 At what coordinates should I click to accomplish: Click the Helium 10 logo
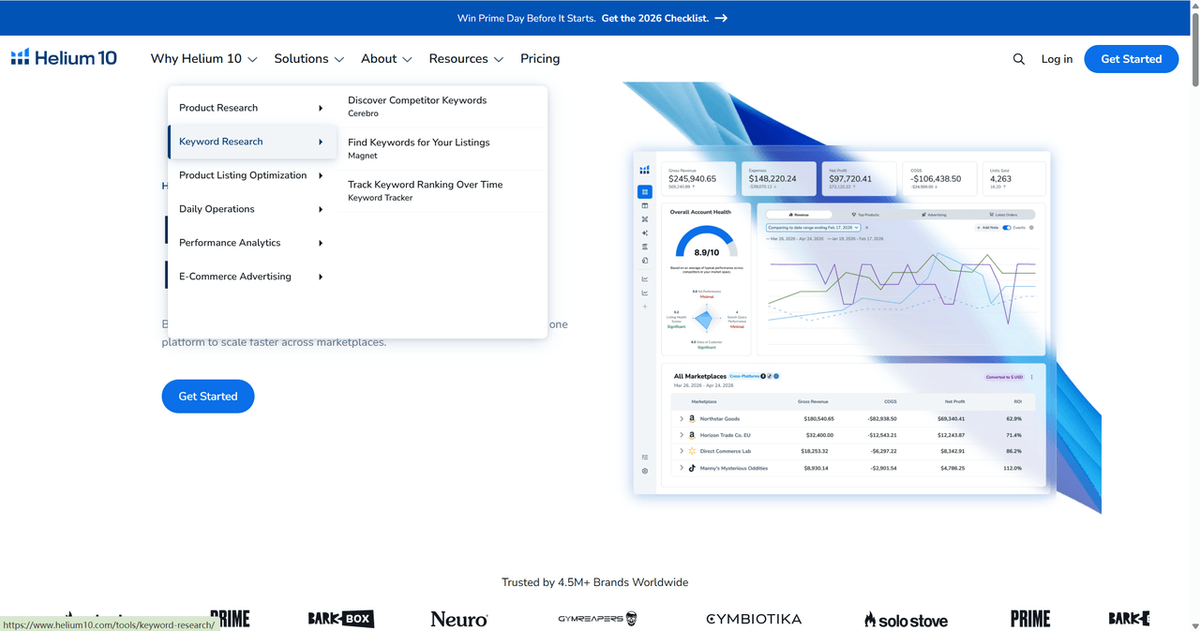click(64, 58)
